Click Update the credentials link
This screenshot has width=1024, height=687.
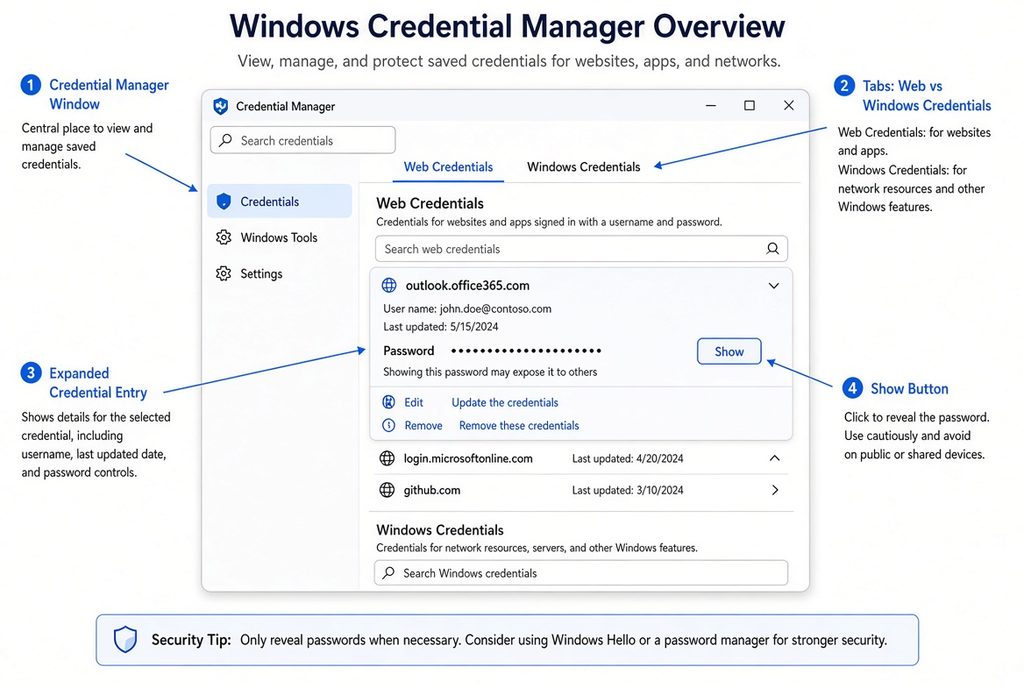click(x=505, y=402)
